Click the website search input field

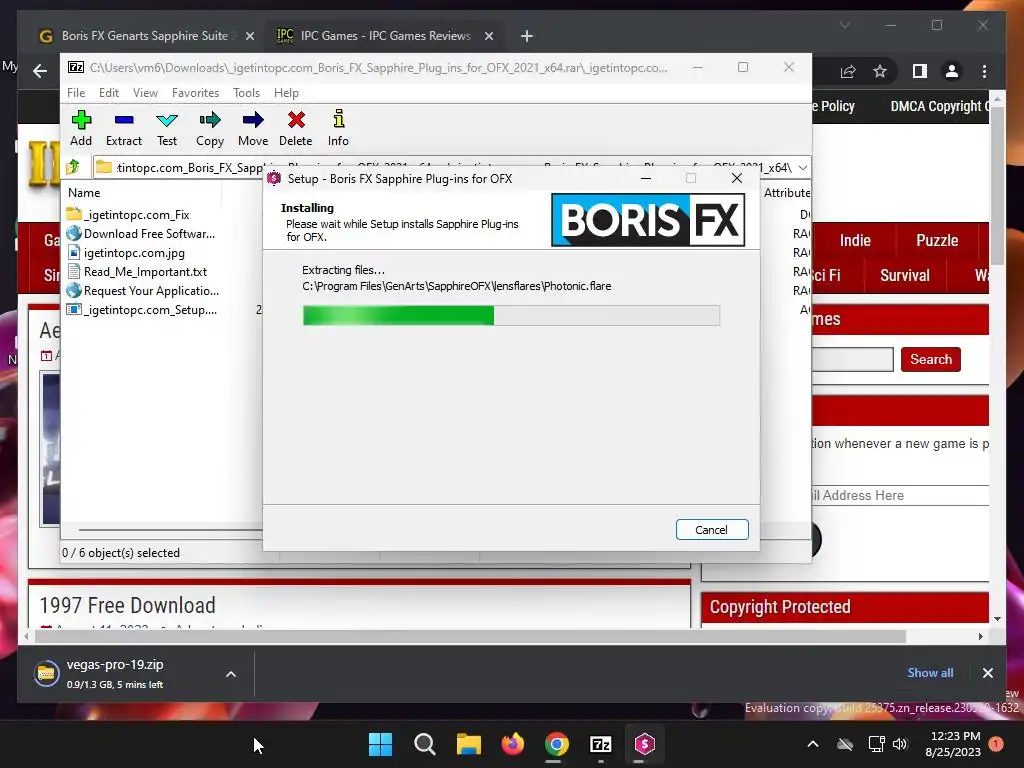click(852, 359)
